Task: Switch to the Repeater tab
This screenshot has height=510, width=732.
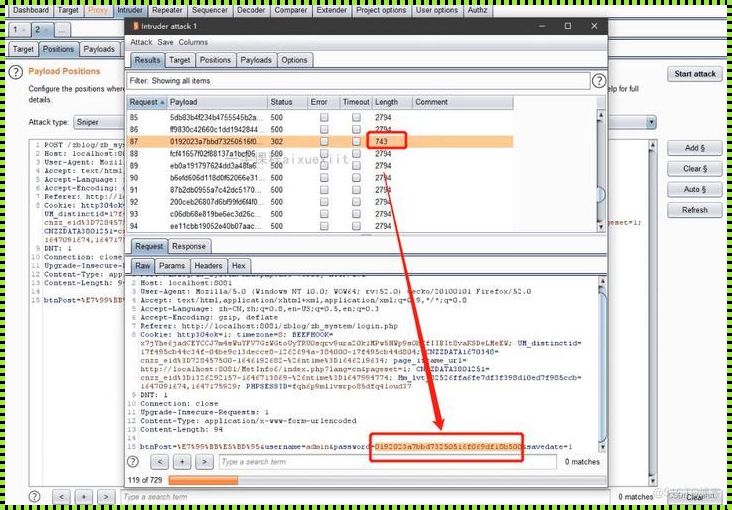Action: click(x=167, y=10)
